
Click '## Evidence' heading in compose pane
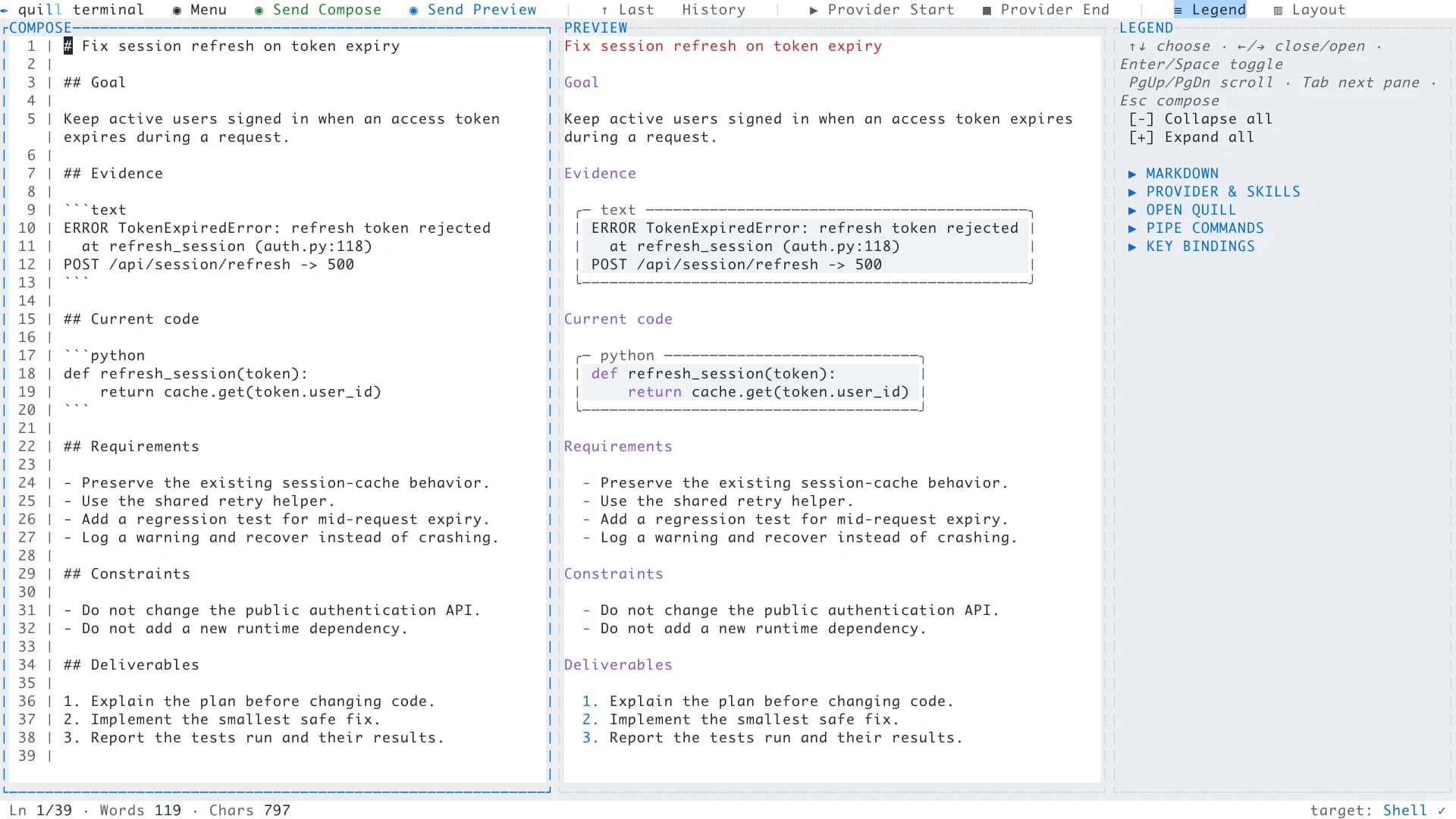(x=113, y=174)
